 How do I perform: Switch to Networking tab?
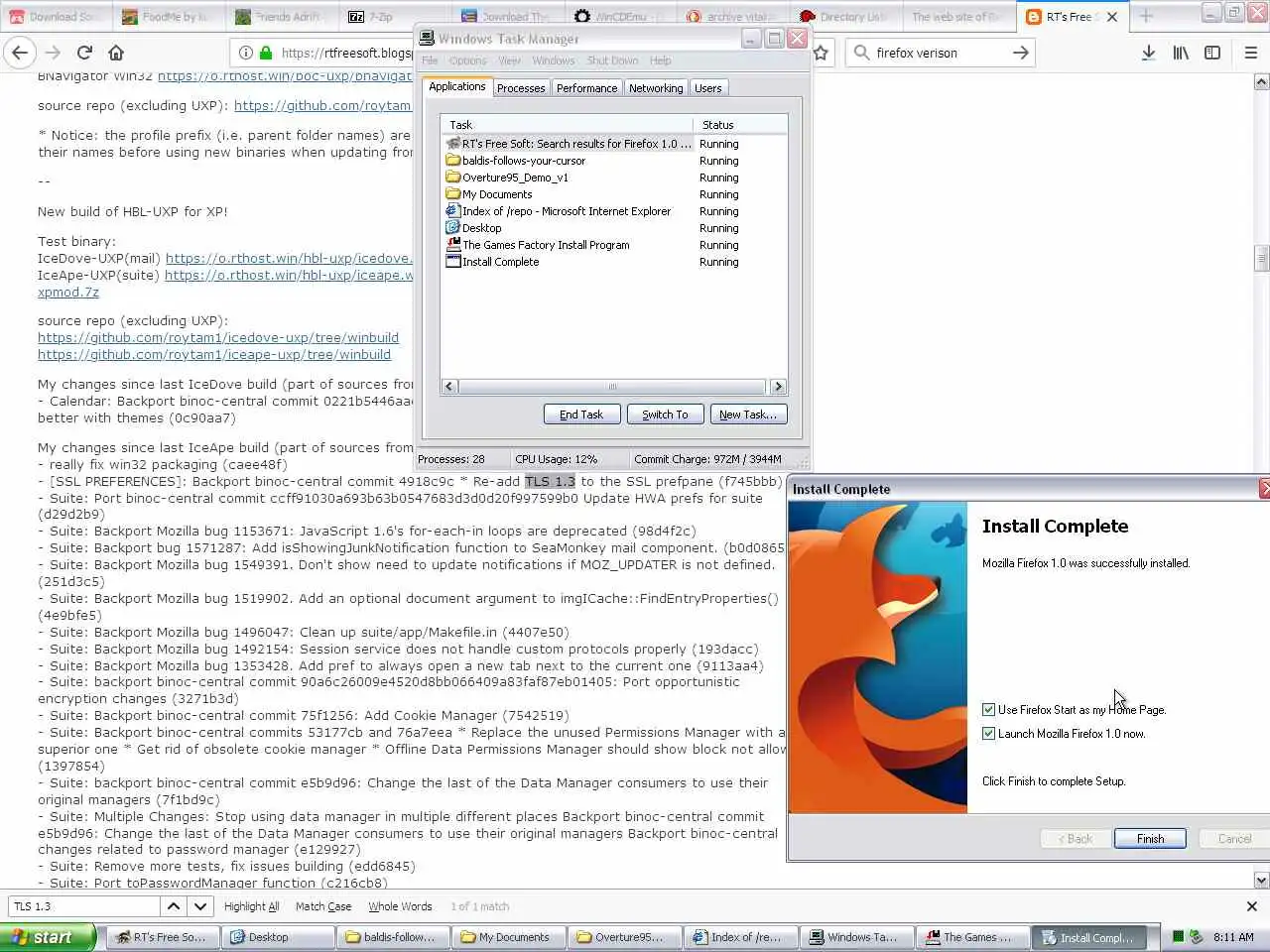tap(656, 88)
